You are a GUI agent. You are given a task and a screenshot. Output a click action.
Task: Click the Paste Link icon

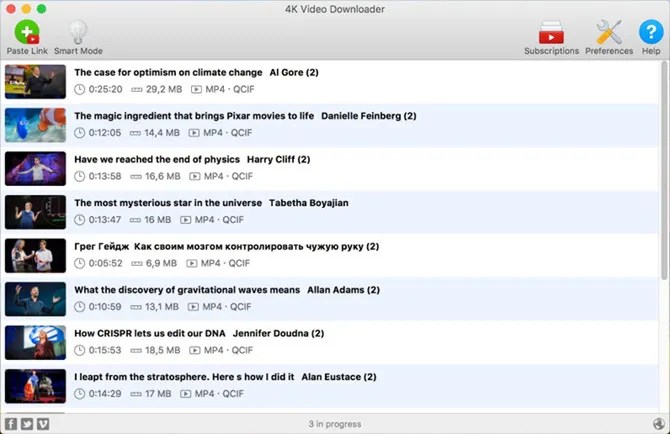[27, 32]
